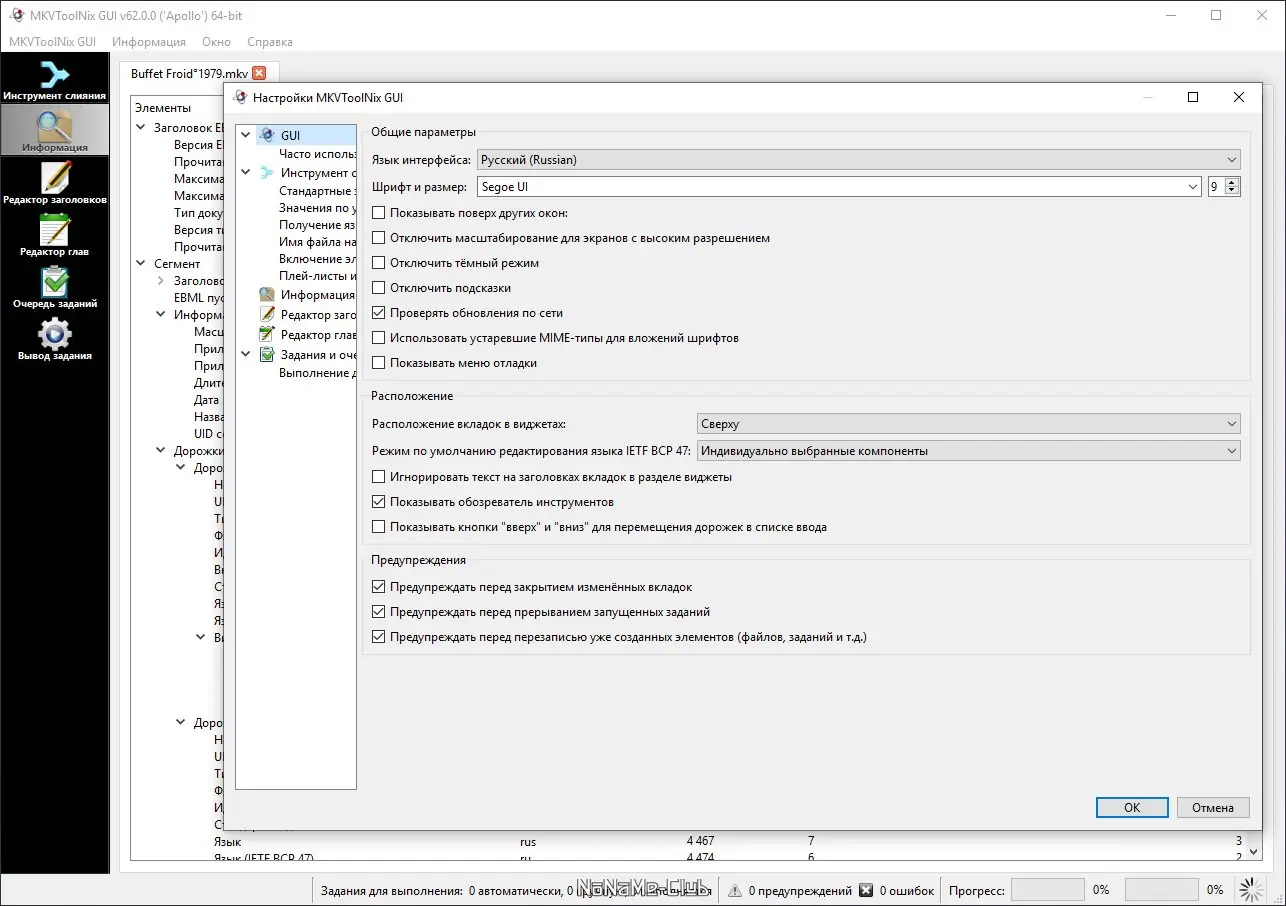Click the error X icon in status bar

pos(866,890)
